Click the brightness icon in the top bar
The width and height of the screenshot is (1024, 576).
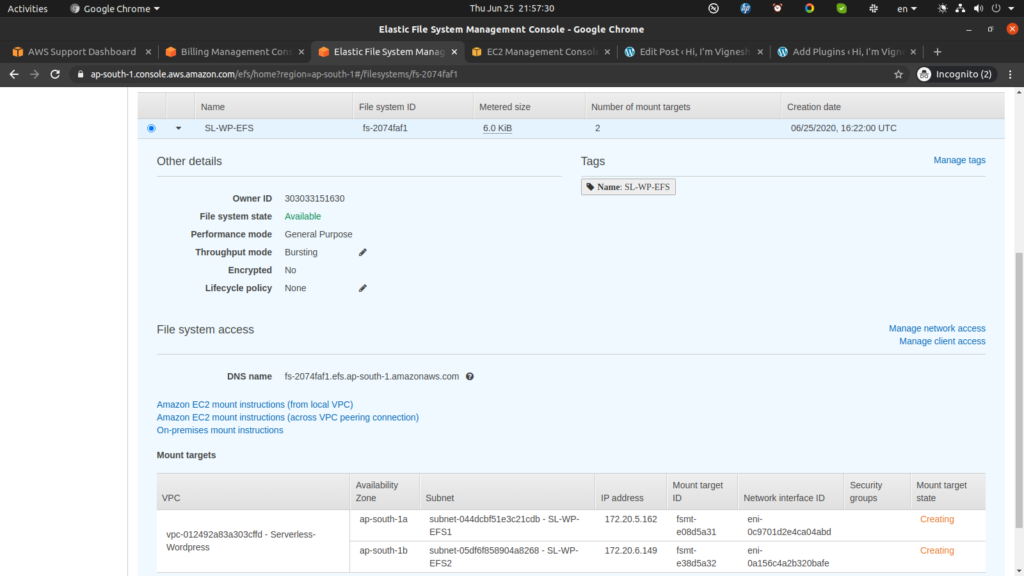point(942,8)
